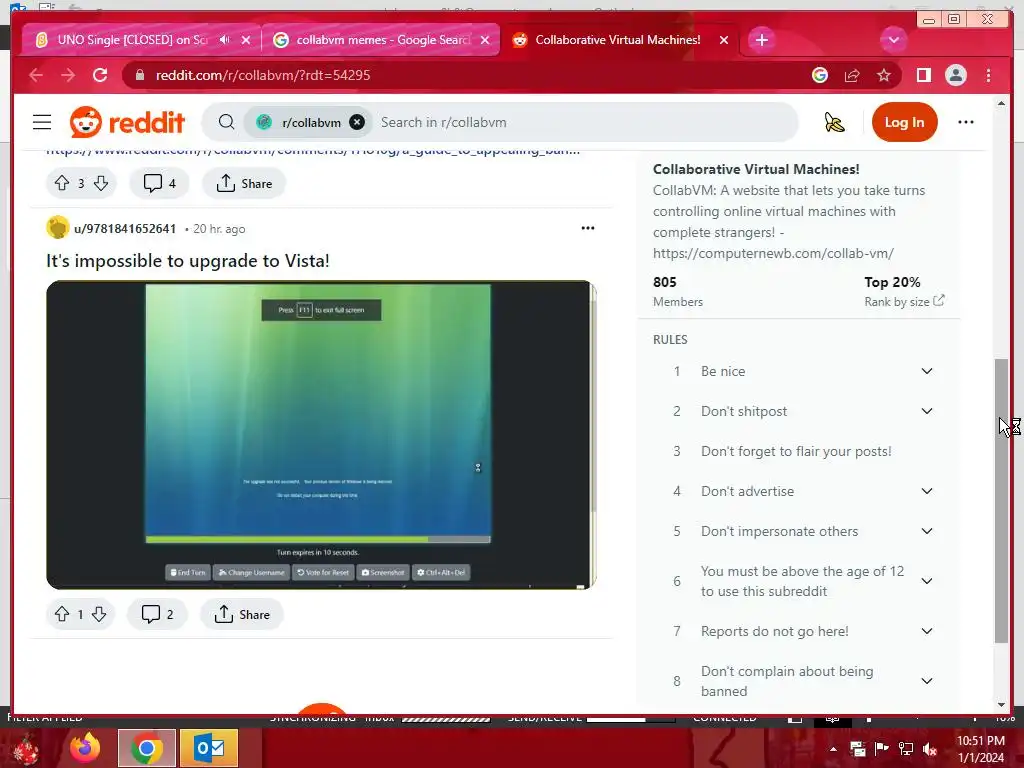
Task: Close the Collaborative Virtual Machines tab
Action: click(x=724, y=40)
